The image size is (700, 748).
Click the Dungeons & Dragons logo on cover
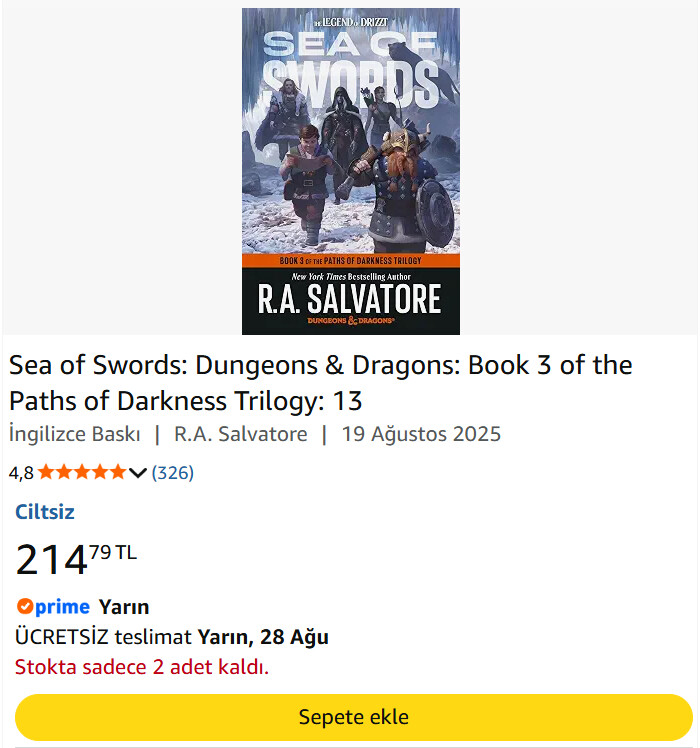[x=351, y=321]
